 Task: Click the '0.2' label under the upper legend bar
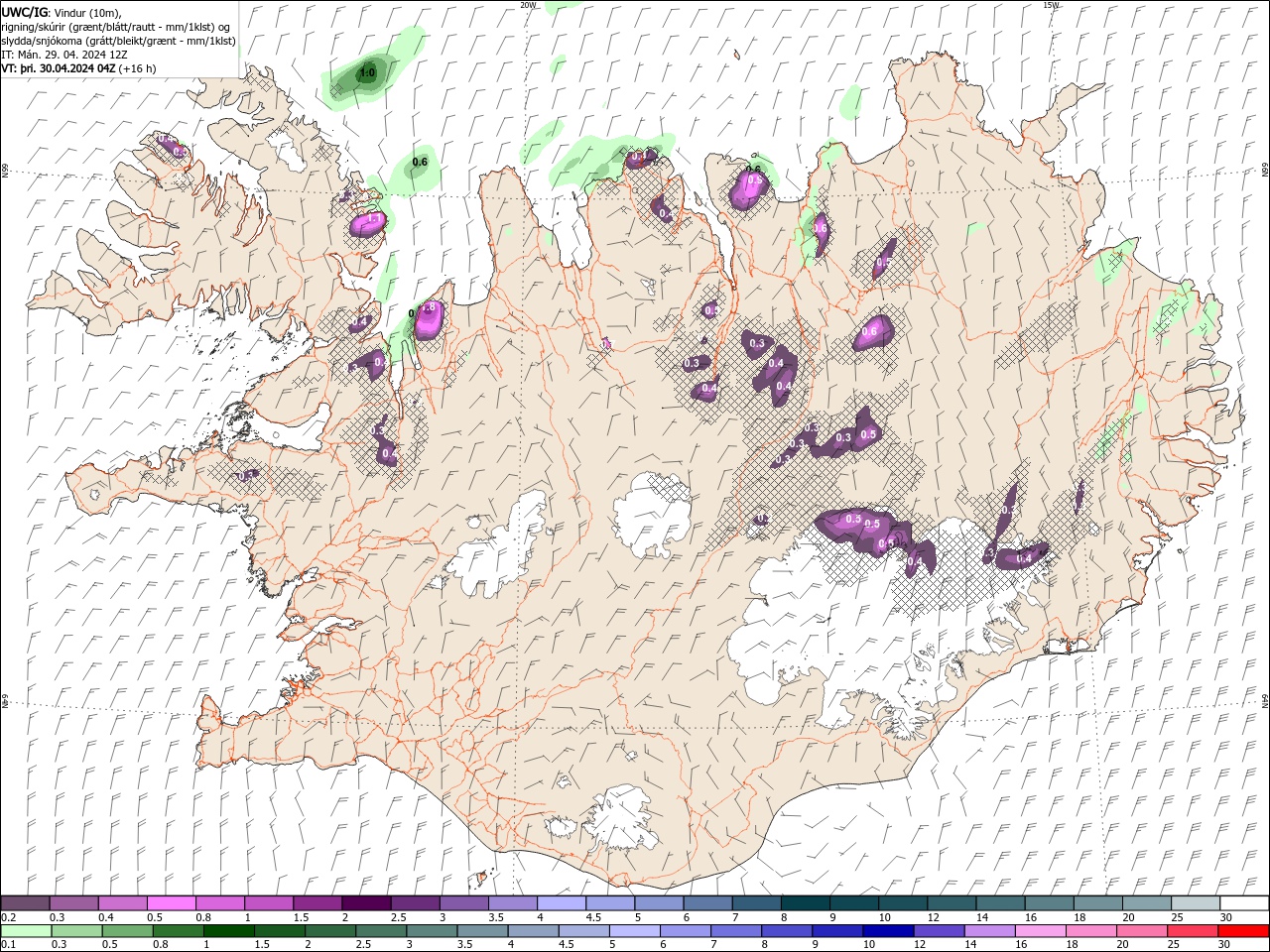tap(9, 917)
